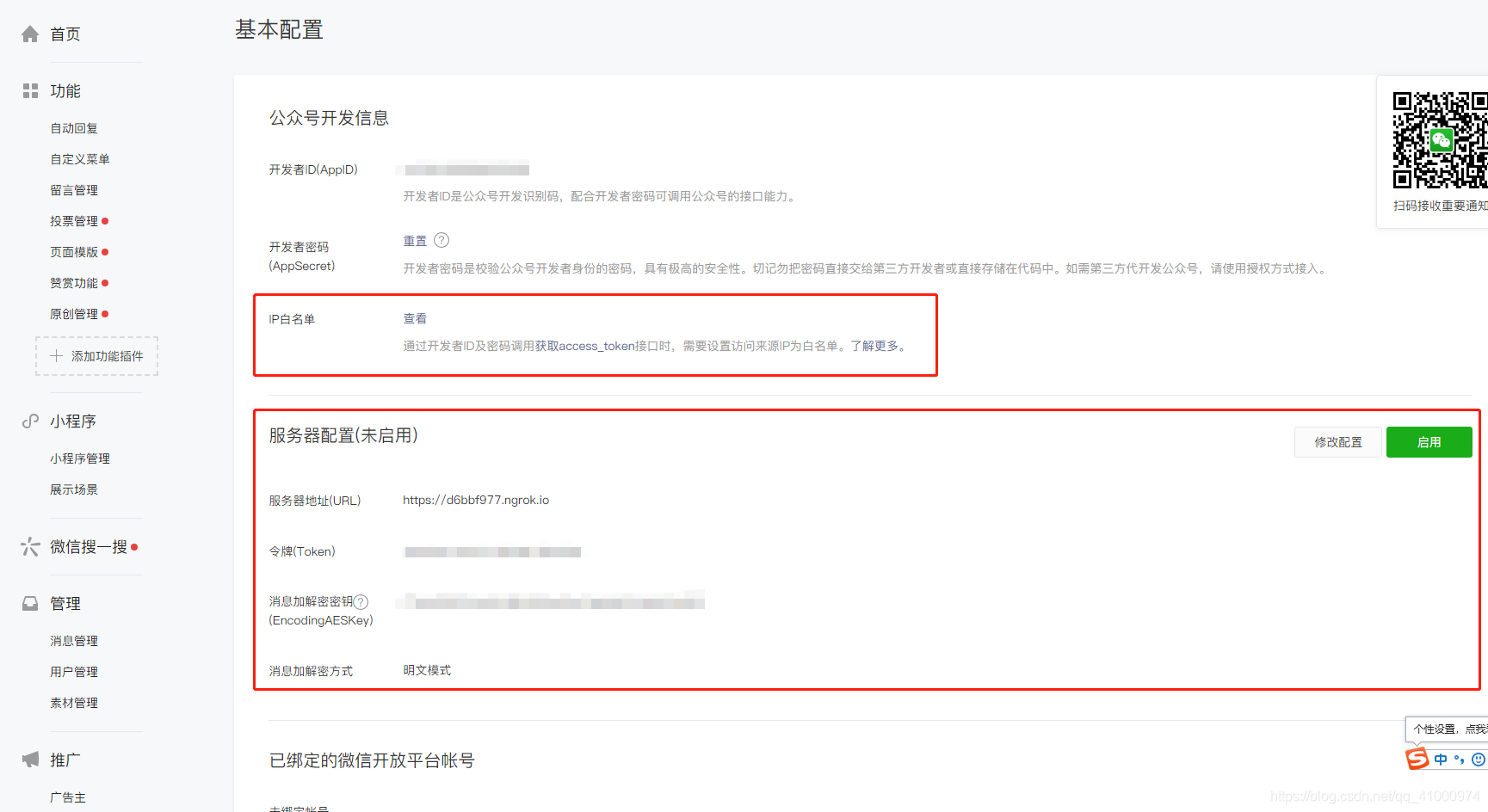
Task: Click the 管理 section header
Action: click(65, 604)
